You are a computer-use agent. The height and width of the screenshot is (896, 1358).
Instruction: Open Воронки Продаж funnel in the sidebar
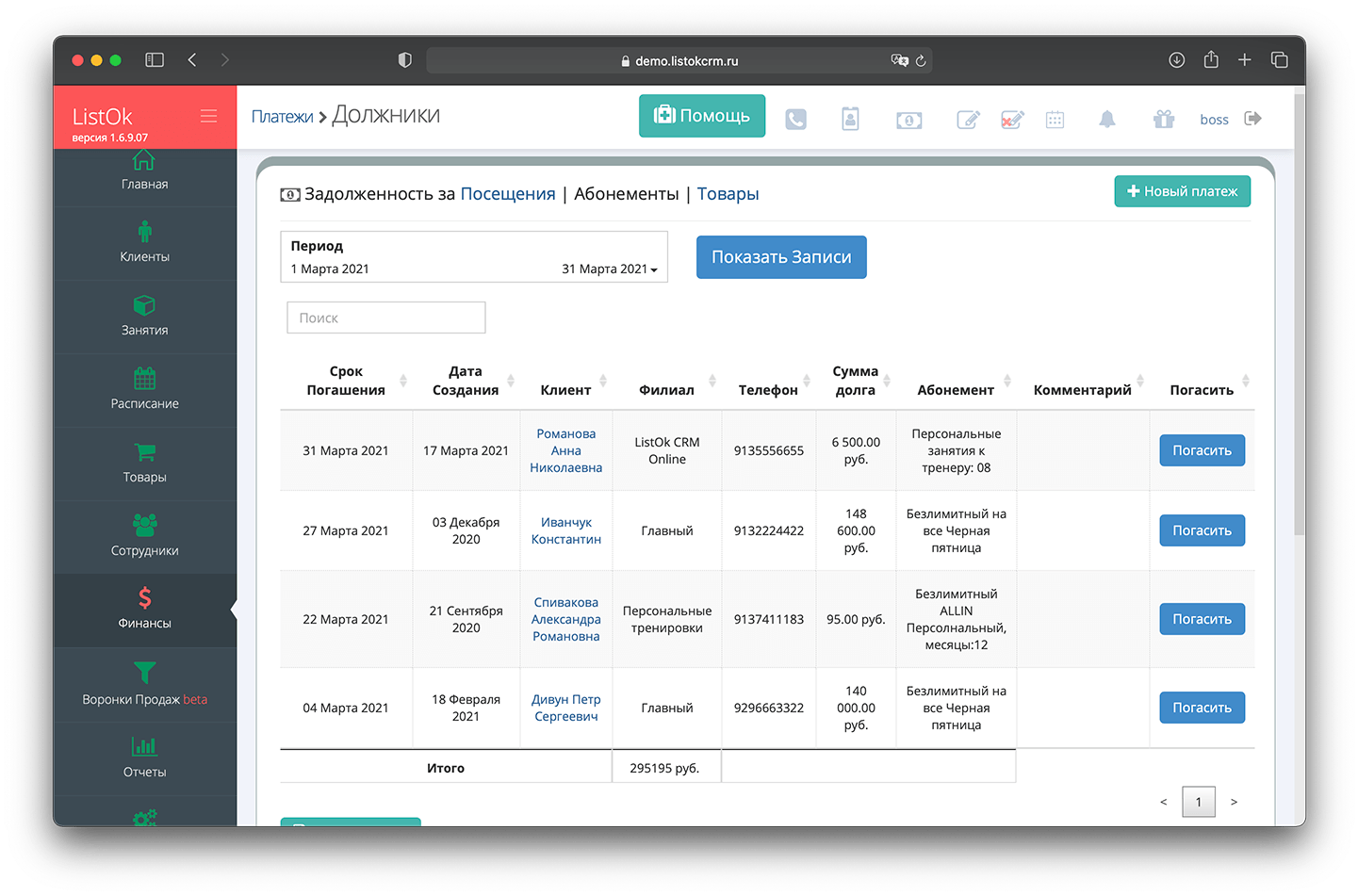point(144,684)
